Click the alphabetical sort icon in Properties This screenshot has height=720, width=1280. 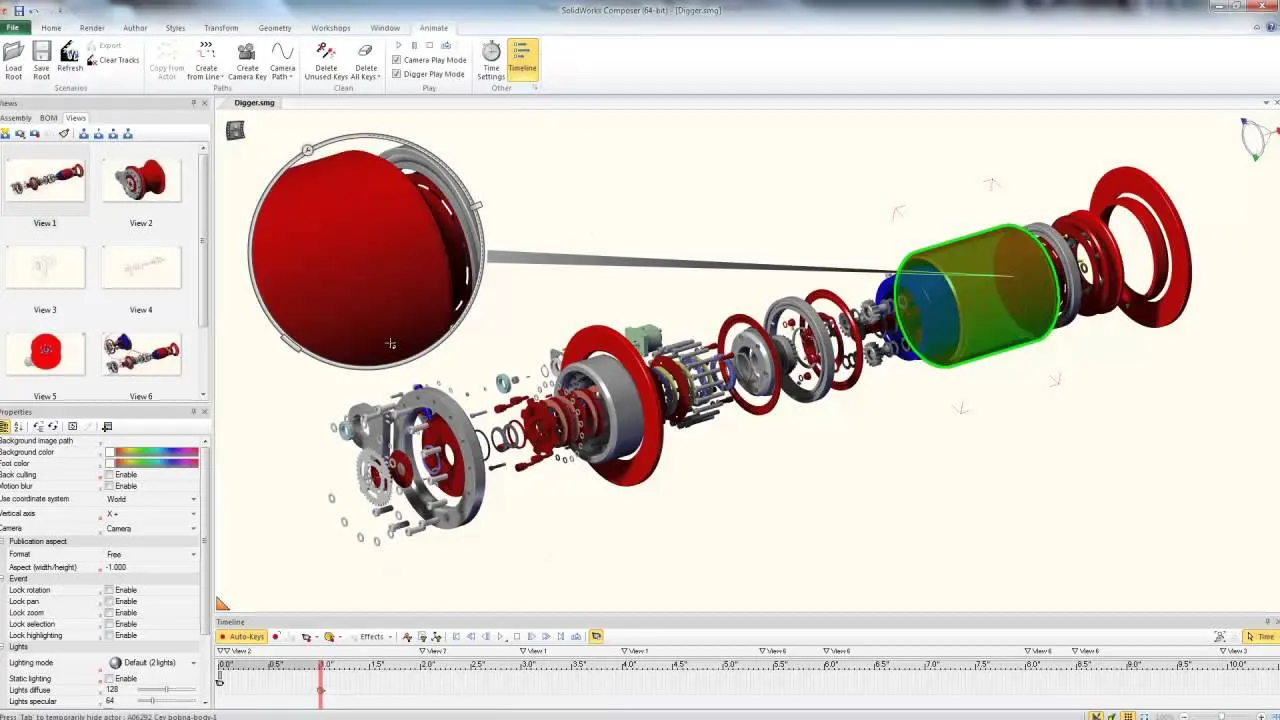tap(18, 427)
